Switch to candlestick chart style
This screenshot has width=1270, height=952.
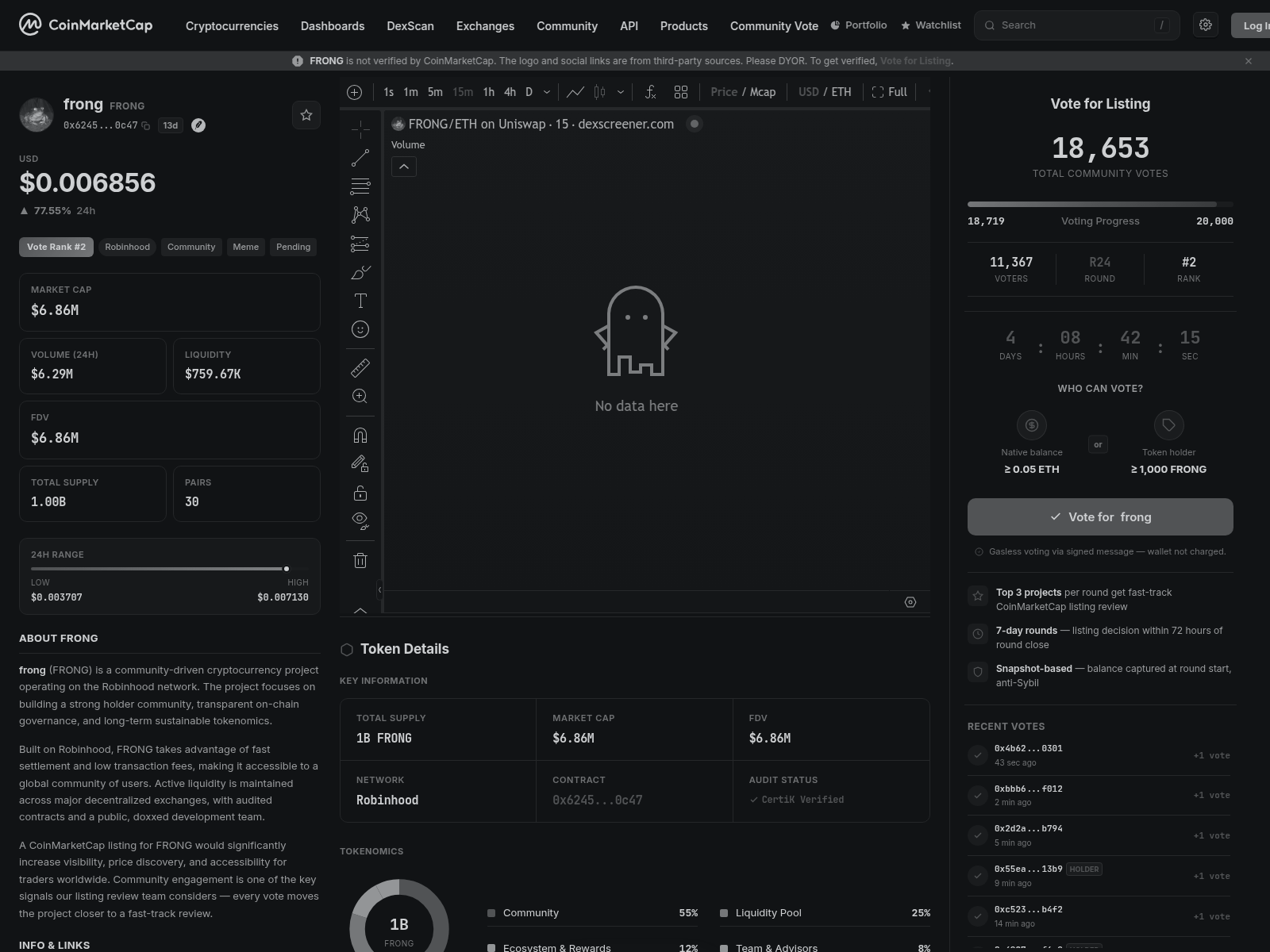[x=600, y=92]
